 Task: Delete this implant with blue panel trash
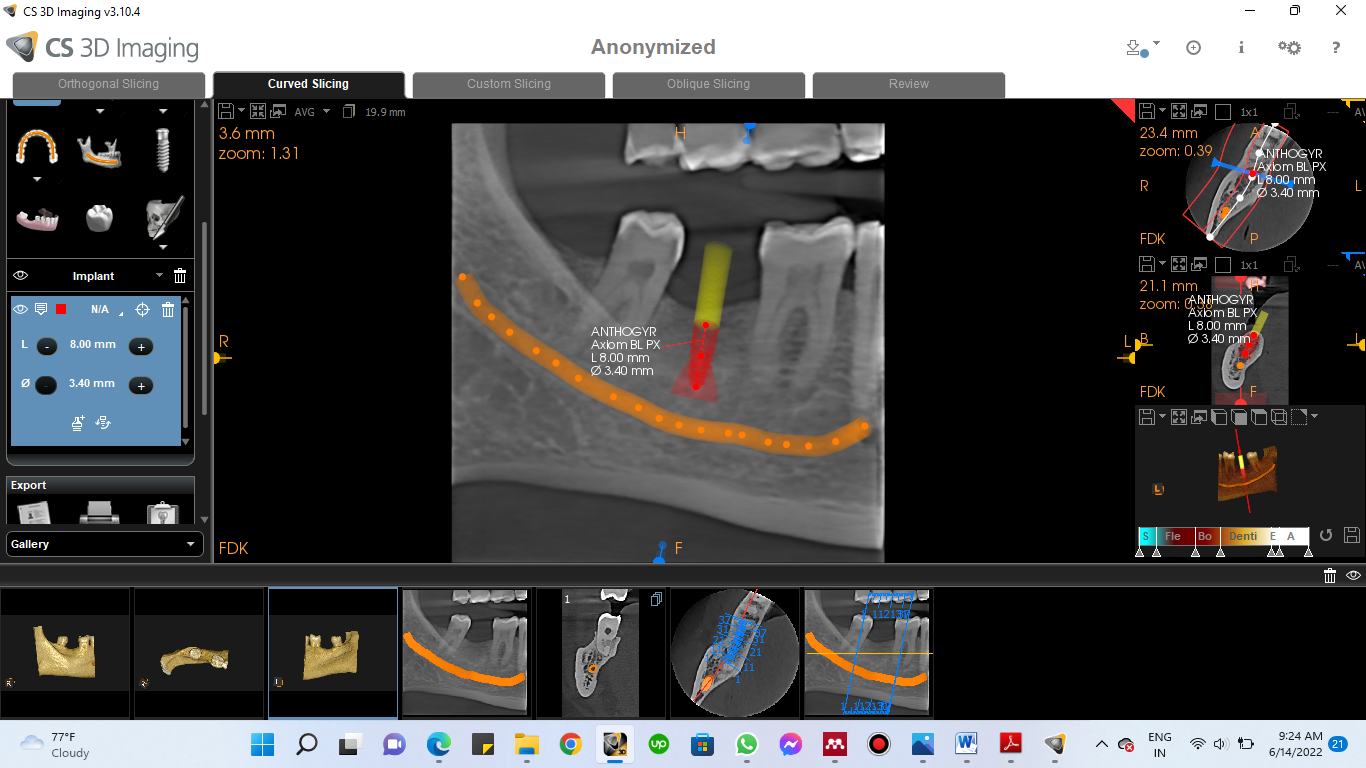click(x=168, y=310)
